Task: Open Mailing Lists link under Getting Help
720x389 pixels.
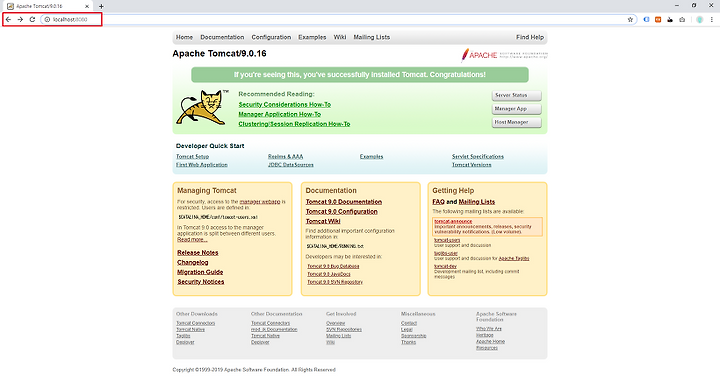Action: pos(477,202)
